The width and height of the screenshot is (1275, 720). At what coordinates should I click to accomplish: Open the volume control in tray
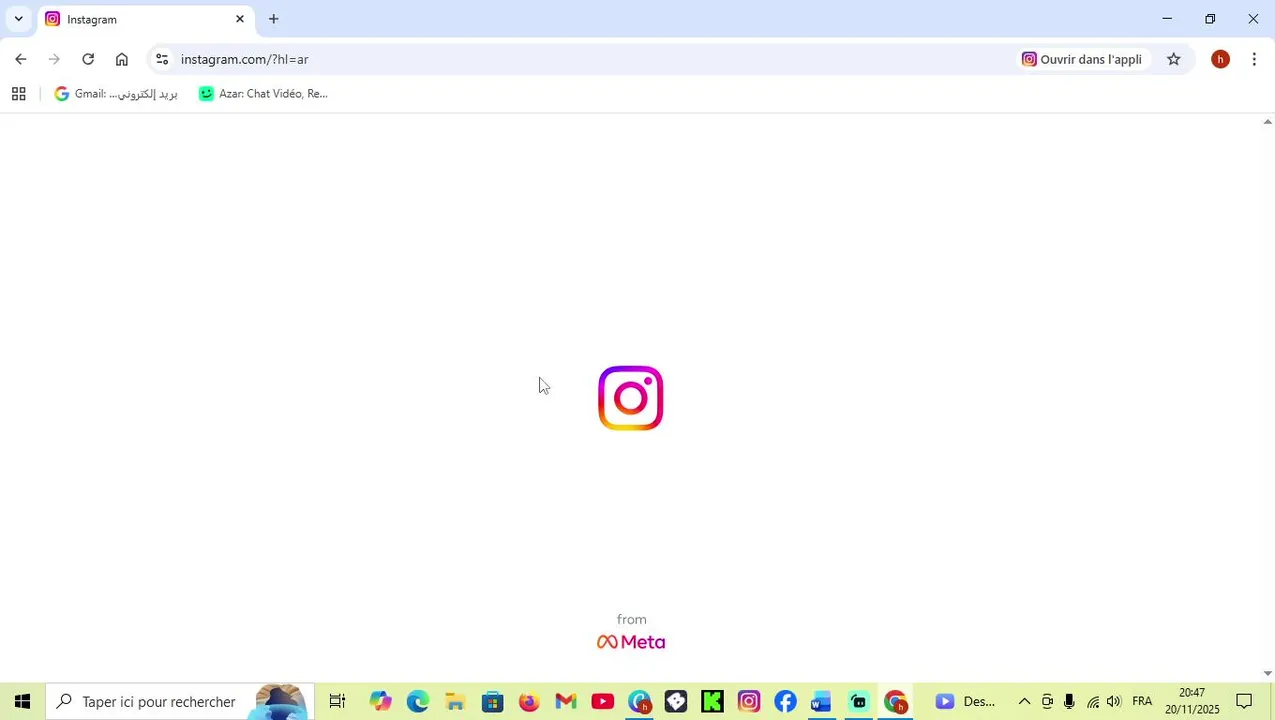[x=1114, y=701]
